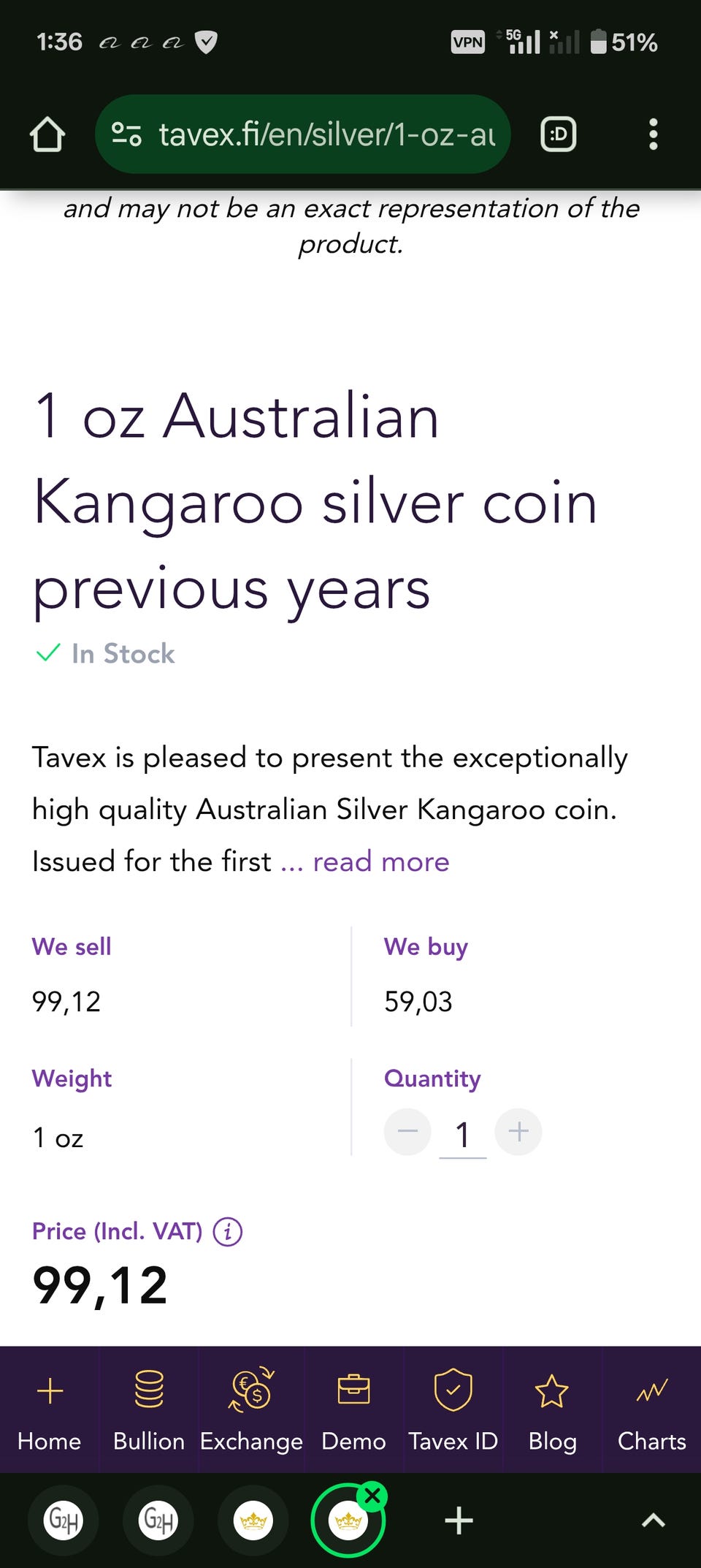The image size is (701, 1568).
Task: Expand description via read more link
Action: [380, 862]
